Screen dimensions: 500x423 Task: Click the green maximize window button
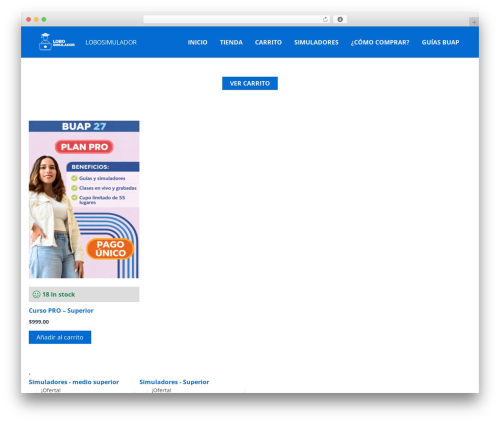click(44, 19)
